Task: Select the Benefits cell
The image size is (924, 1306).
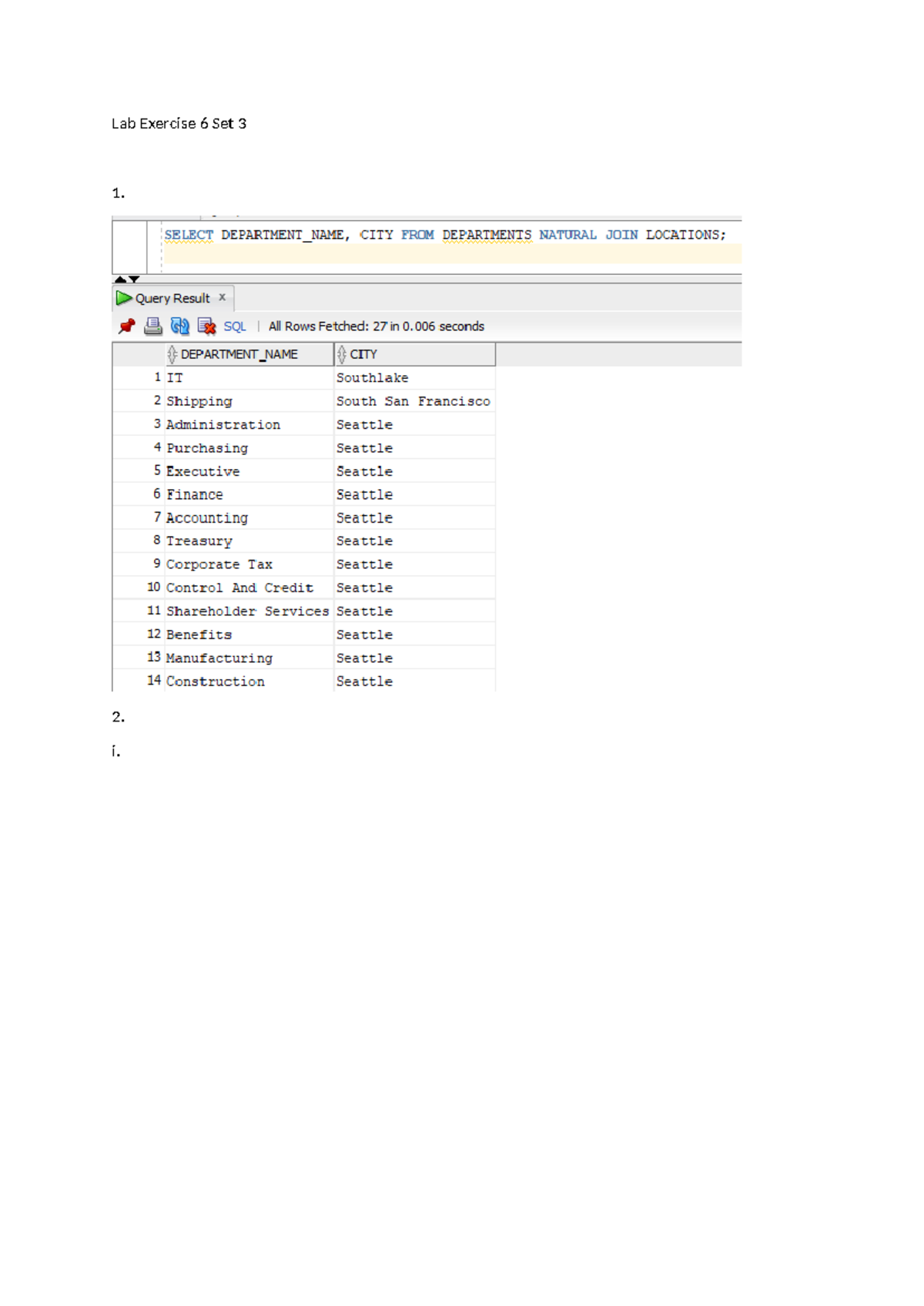Action: point(249,635)
